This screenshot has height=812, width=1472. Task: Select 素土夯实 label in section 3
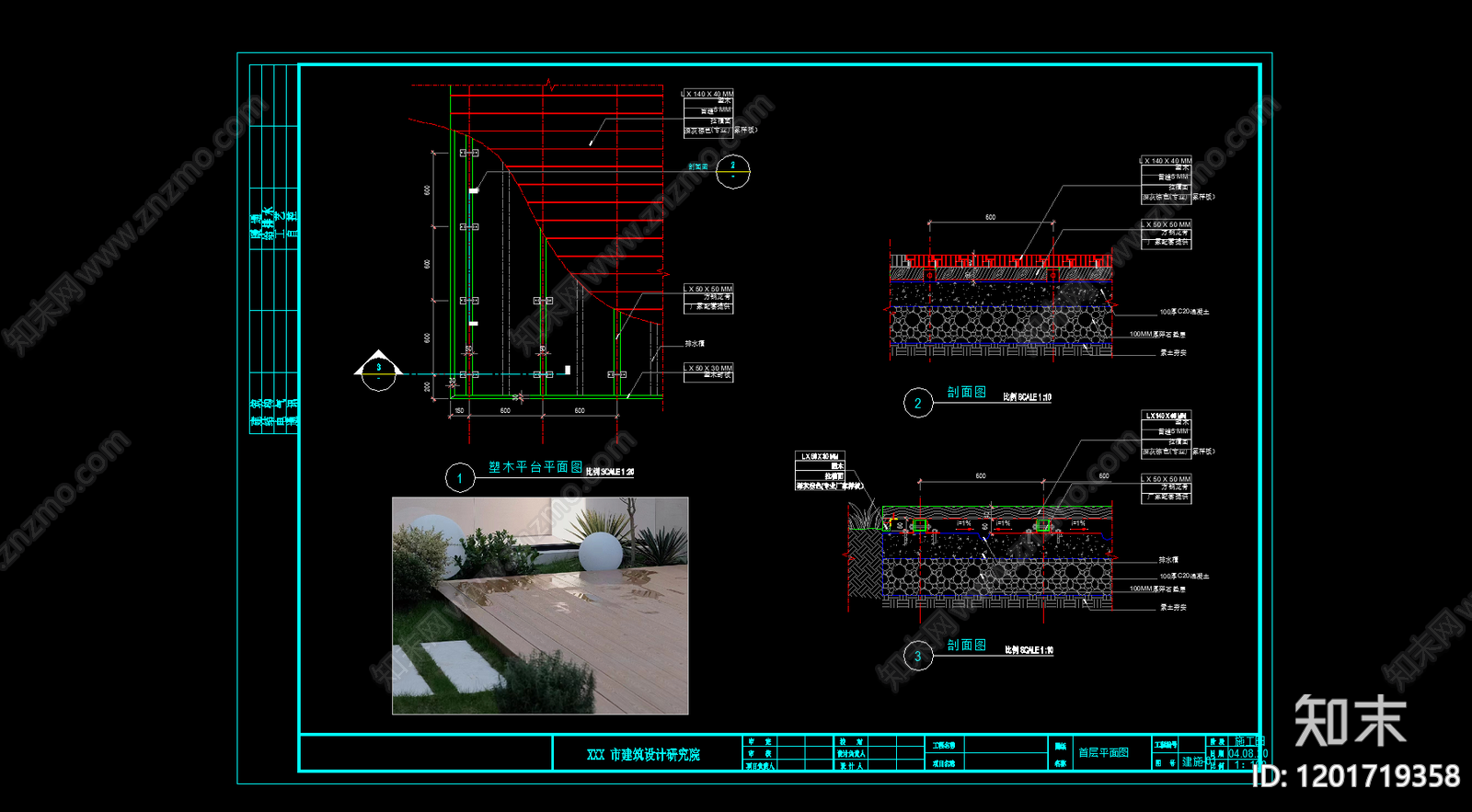tap(1173, 607)
